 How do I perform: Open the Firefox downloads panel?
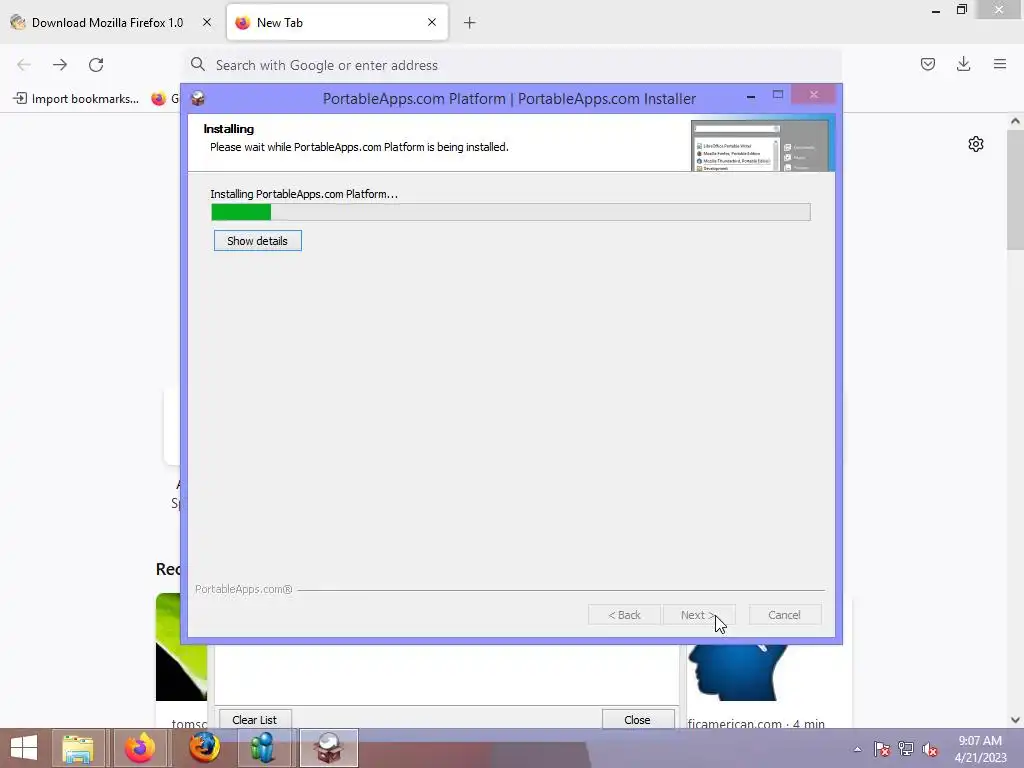click(x=963, y=64)
